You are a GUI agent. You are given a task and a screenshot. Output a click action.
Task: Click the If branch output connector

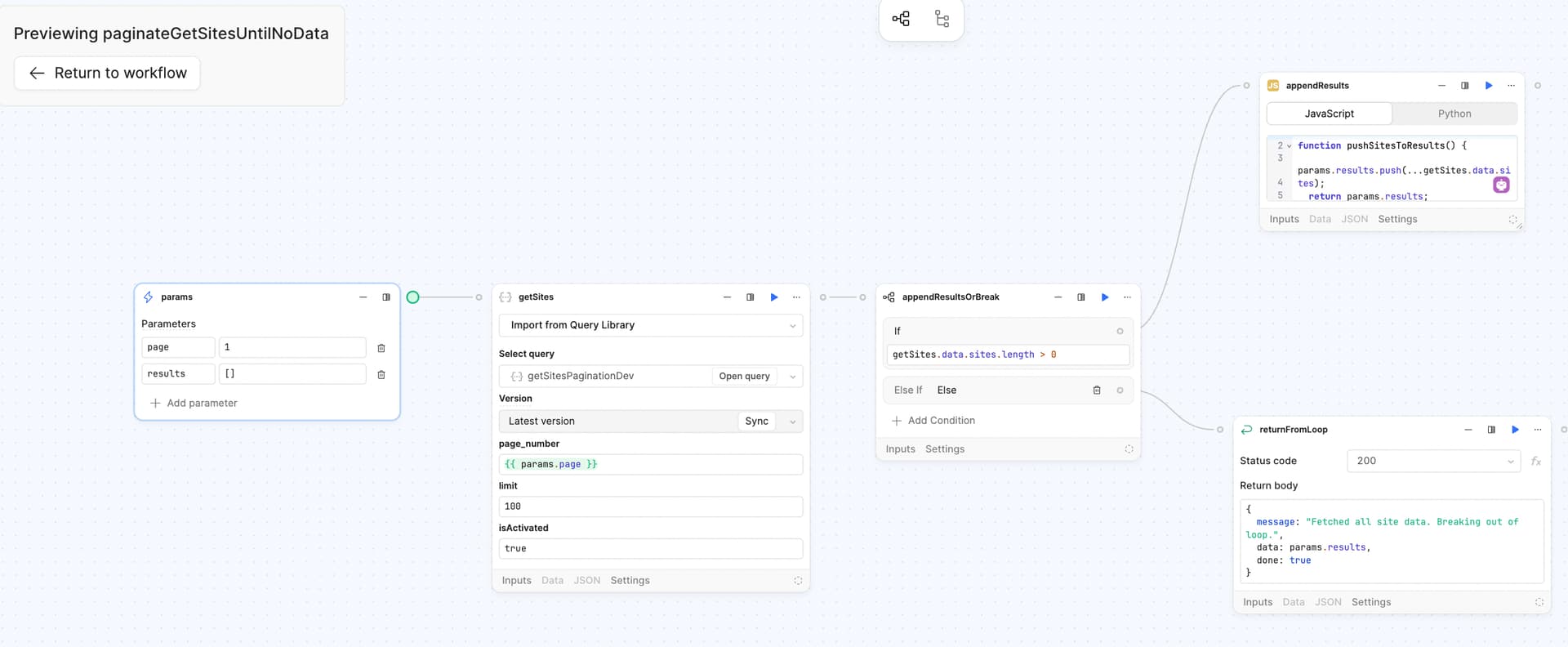tap(1120, 331)
